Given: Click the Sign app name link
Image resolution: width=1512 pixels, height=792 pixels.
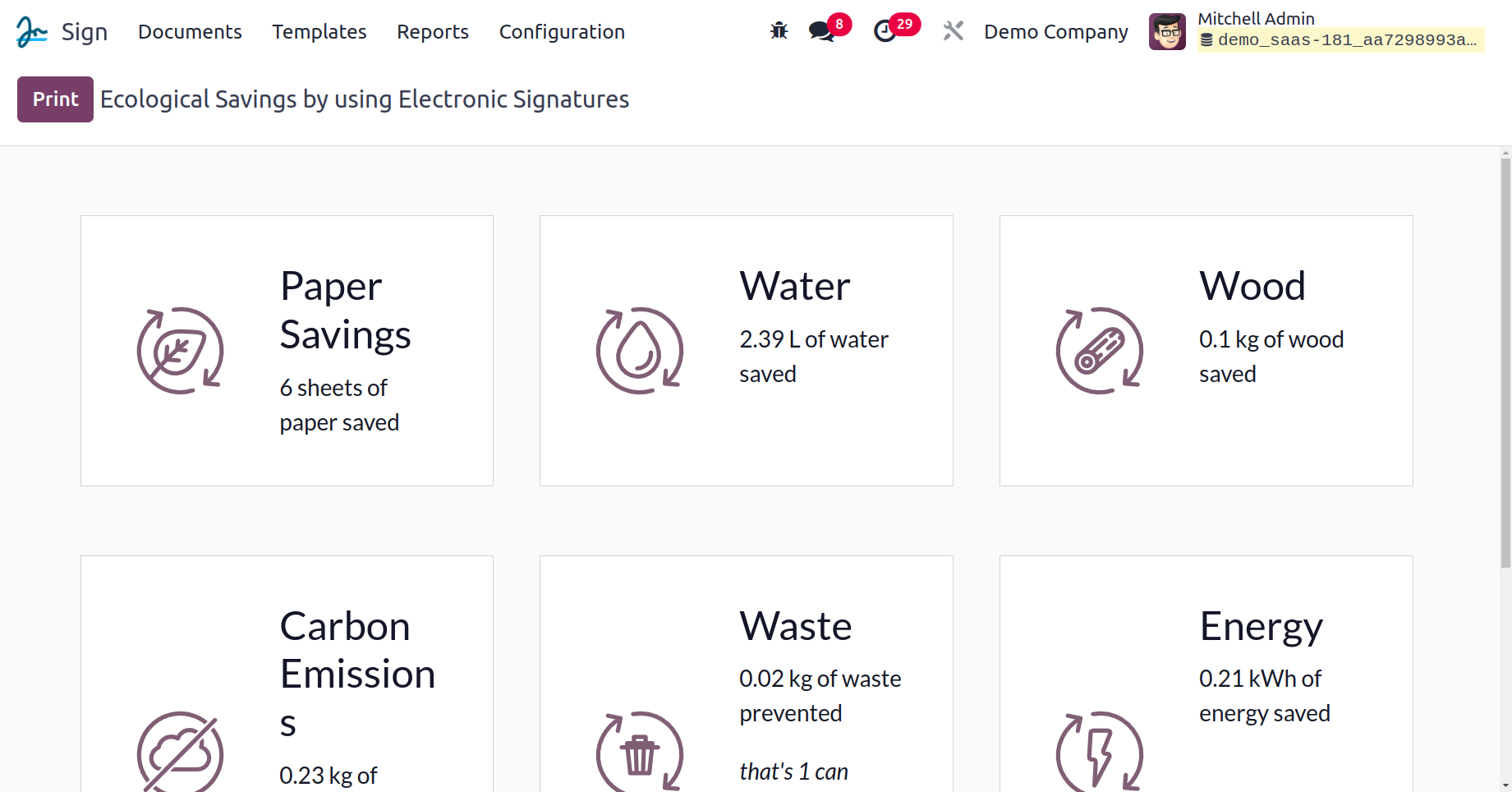Looking at the screenshot, I should pos(85,32).
